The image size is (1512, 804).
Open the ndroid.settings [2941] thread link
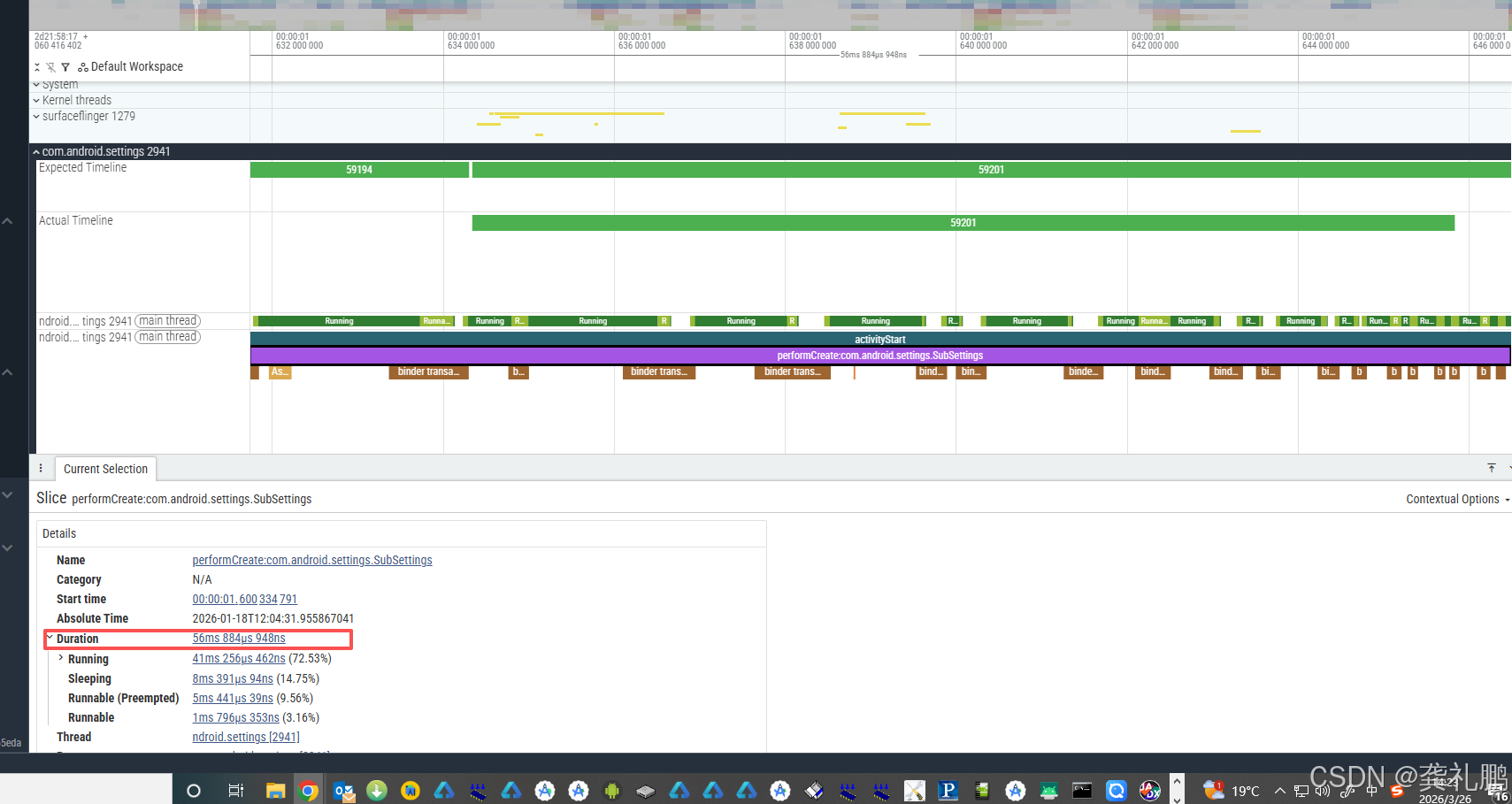point(246,738)
